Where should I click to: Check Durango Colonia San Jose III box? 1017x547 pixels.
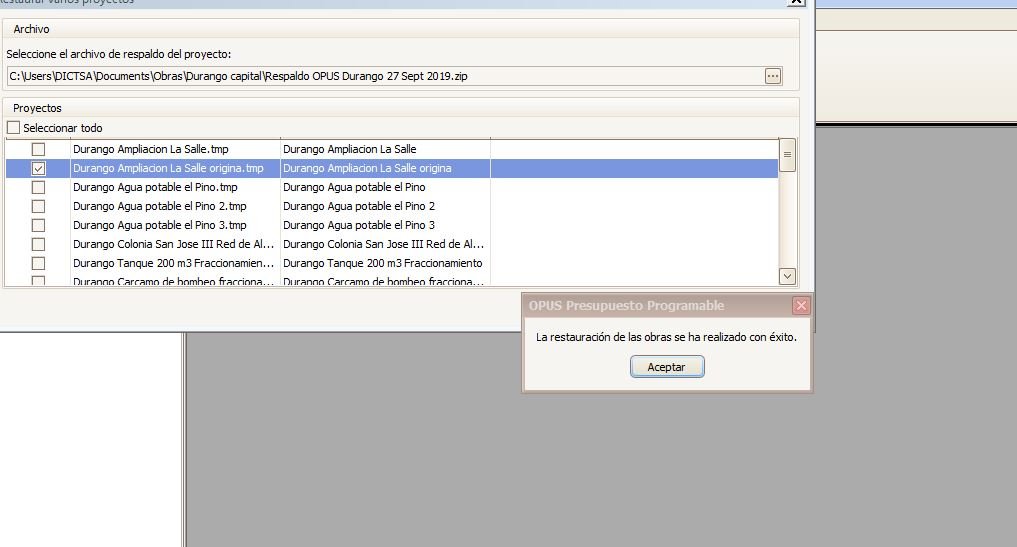coord(38,244)
